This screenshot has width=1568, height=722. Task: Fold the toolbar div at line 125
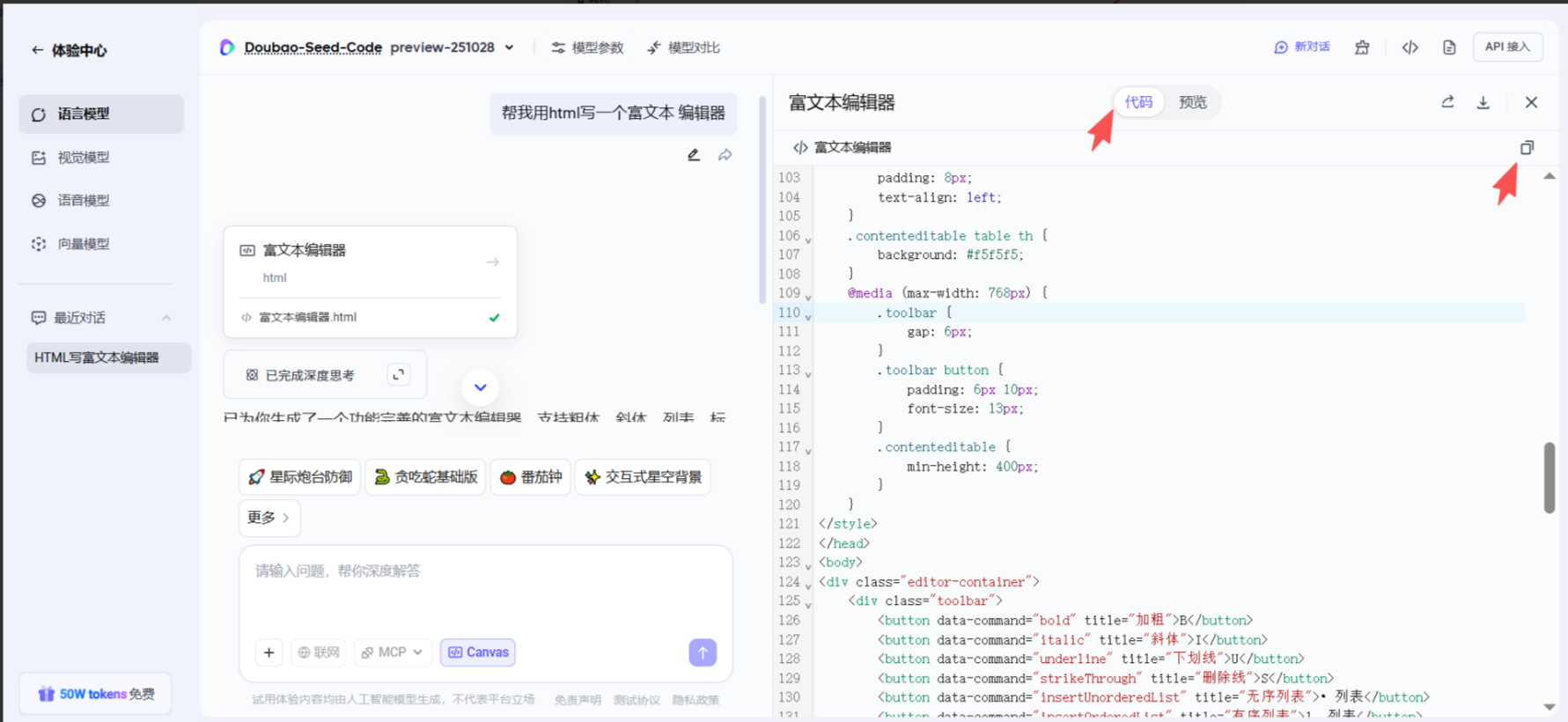click(808, 605)
